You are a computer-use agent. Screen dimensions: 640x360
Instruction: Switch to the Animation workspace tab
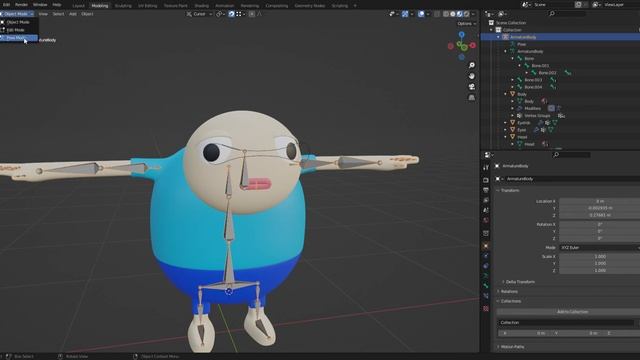224,6
